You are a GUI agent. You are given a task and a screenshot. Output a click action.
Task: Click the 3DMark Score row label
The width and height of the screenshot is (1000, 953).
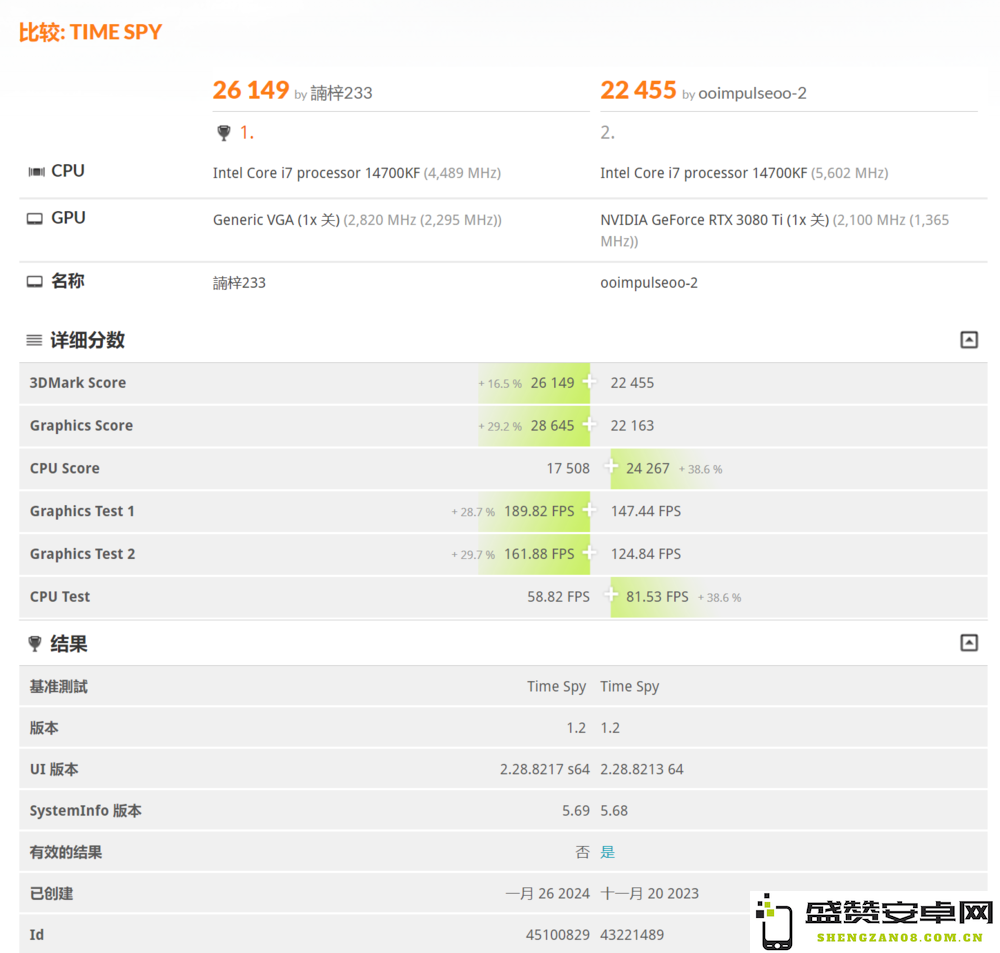78,383
